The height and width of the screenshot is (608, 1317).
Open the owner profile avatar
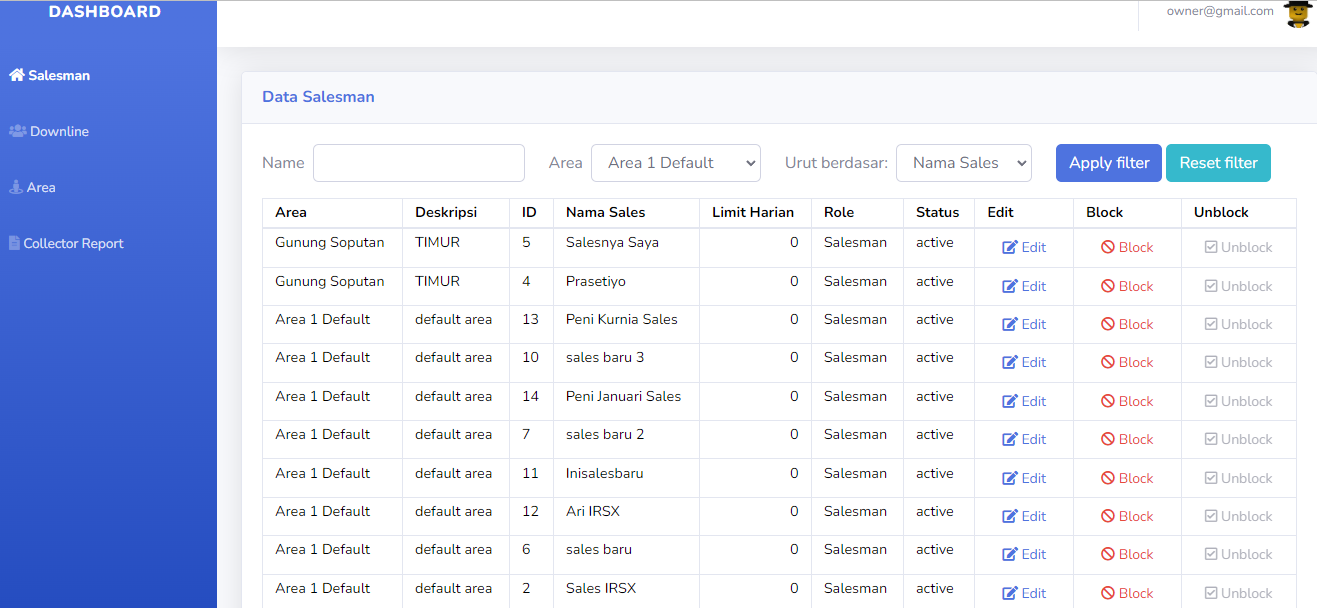1298,13
